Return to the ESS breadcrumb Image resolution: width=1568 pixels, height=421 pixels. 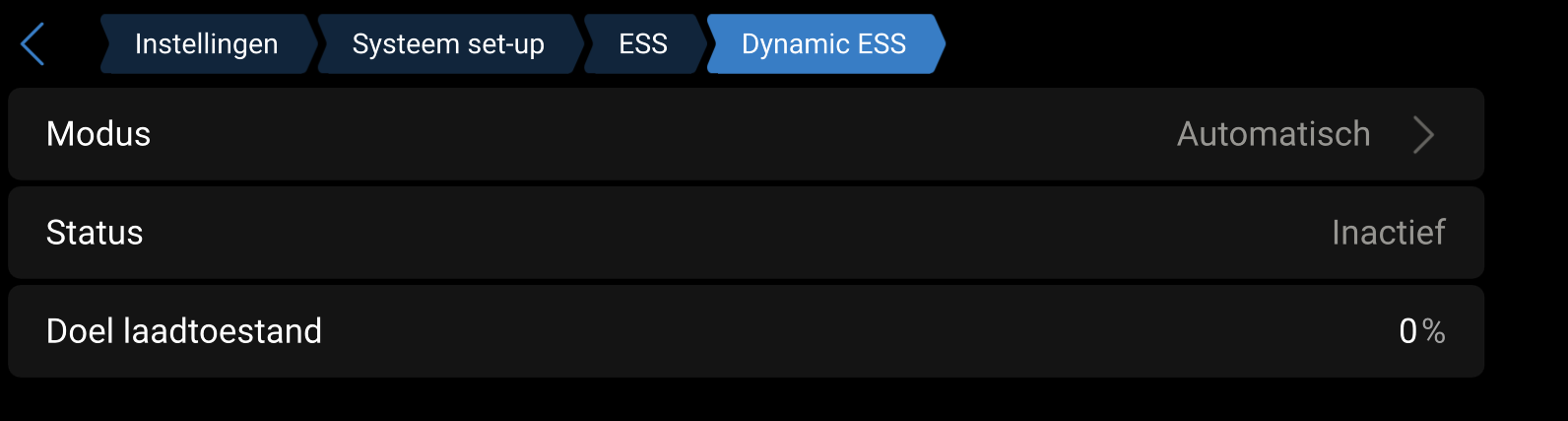[643, 44]
